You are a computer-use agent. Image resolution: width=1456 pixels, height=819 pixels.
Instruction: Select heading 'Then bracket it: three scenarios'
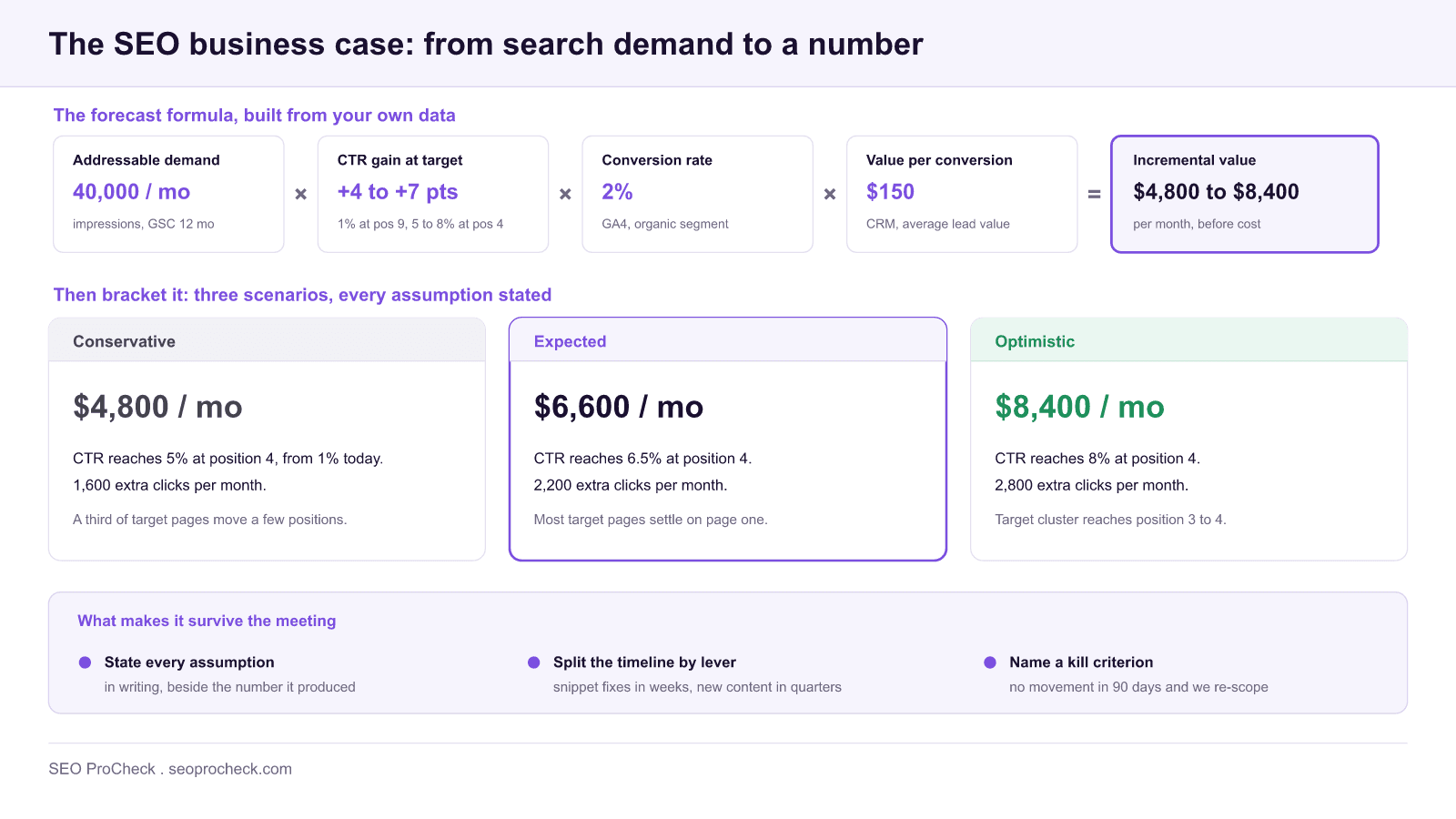[302, 295]
